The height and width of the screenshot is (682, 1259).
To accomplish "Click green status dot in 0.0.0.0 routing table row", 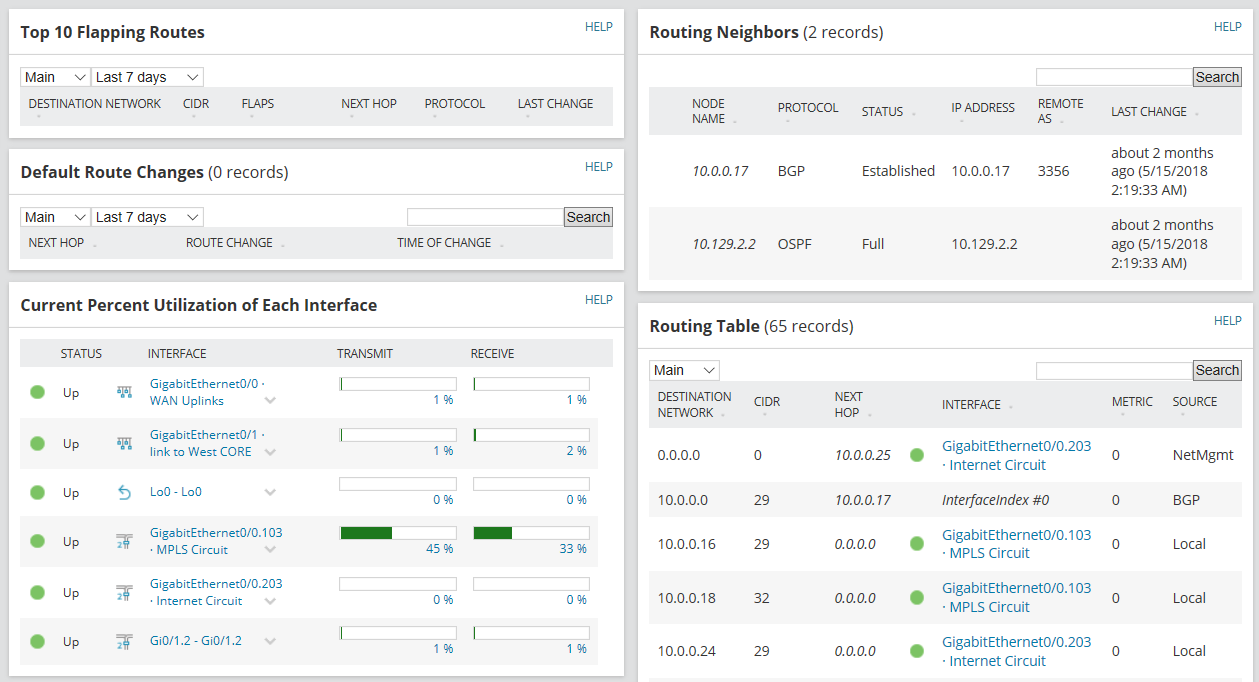I will [917, 455].
